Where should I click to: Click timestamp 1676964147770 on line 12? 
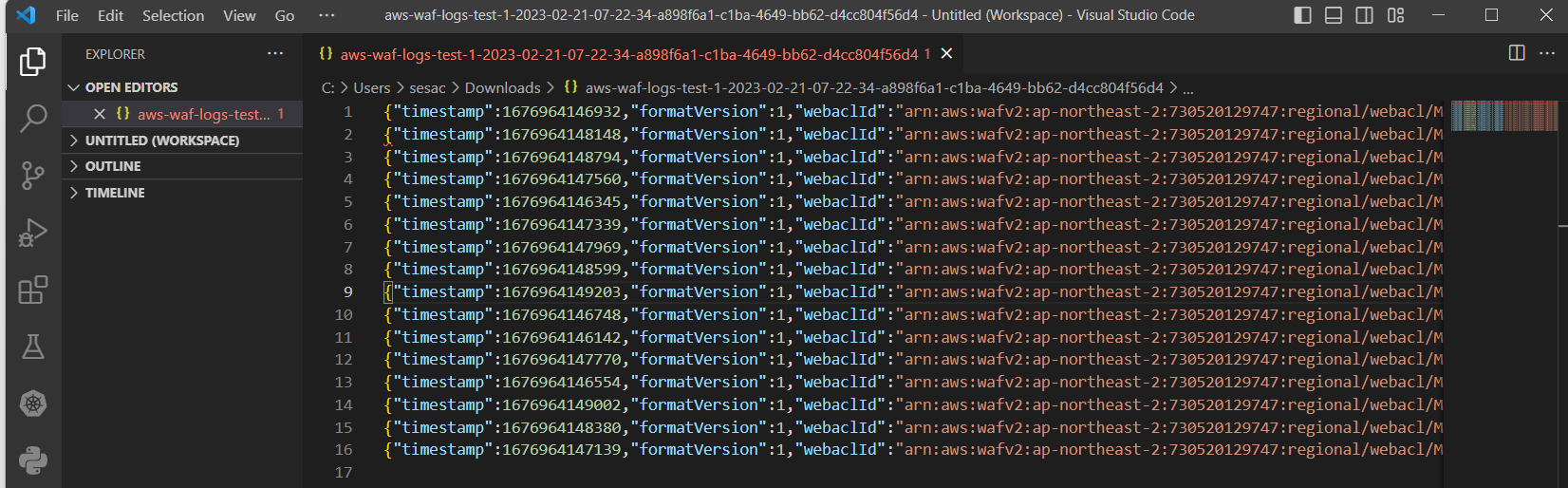click(562, 360)
